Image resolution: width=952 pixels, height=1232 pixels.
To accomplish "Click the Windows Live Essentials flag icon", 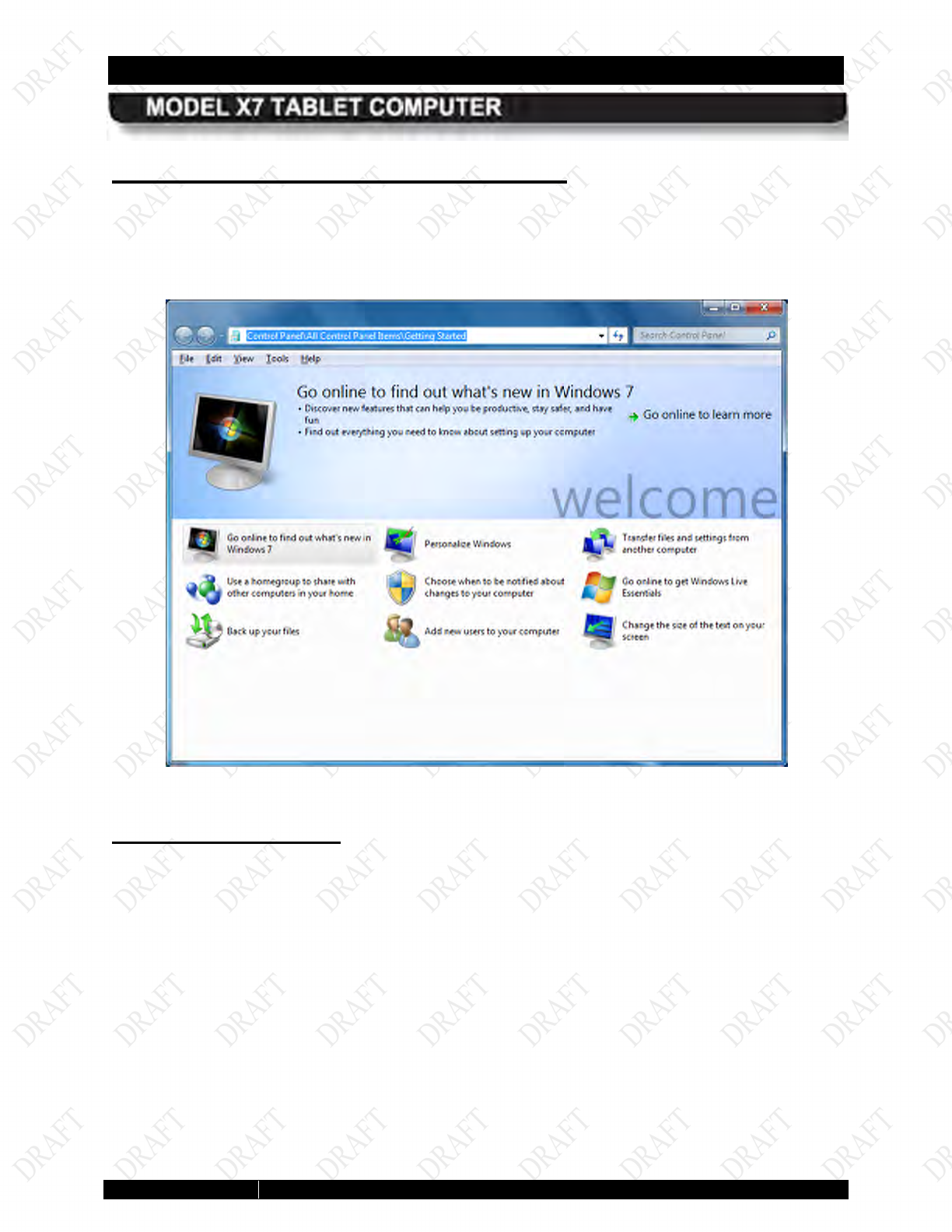I will (x=598, y=587).
